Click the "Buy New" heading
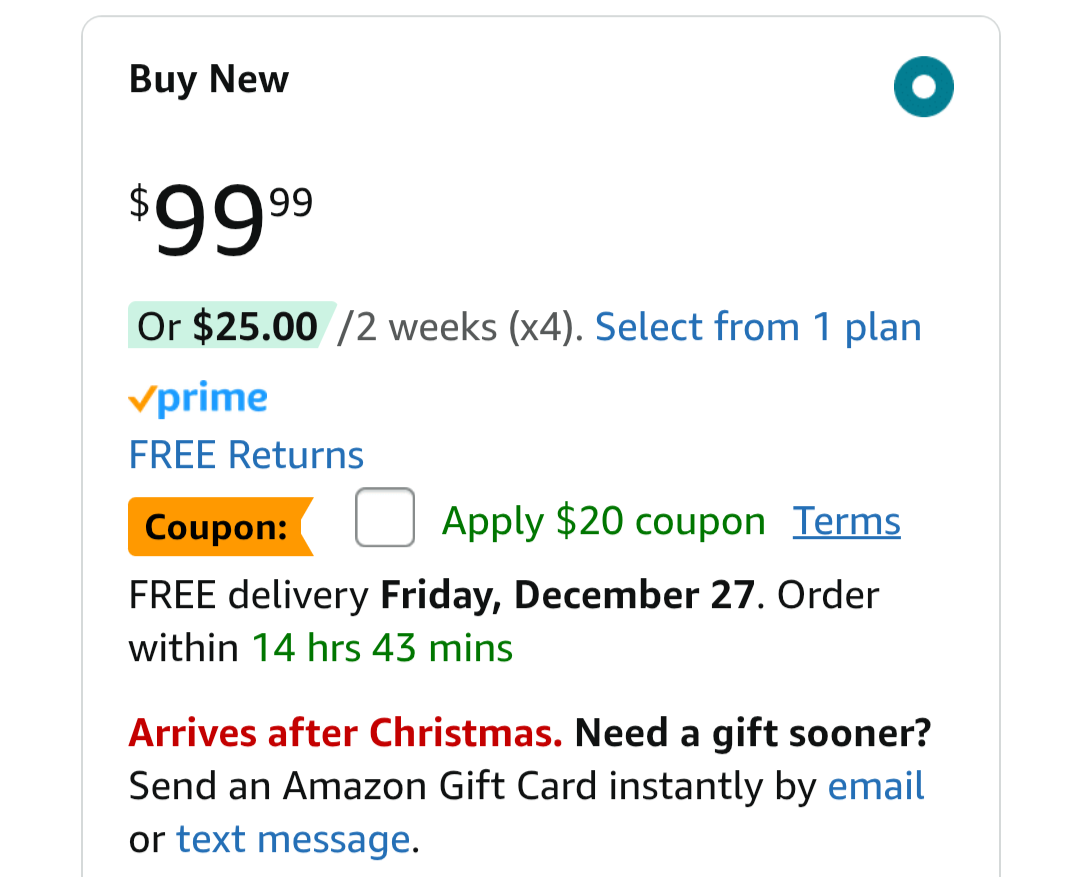The image size is (1080, 877). pos(209,79)
